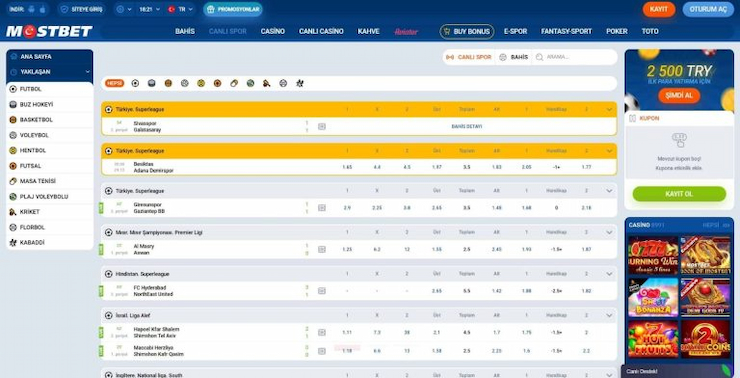Select the HEPSI all-sports pill
740x378 pixels.
[115, 83]
